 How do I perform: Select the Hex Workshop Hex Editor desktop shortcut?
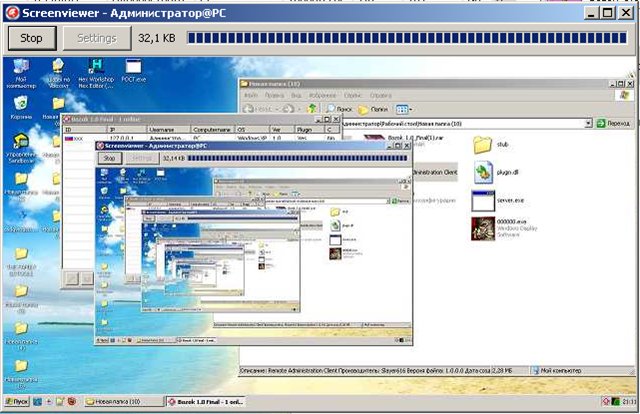tap(96, 73)
